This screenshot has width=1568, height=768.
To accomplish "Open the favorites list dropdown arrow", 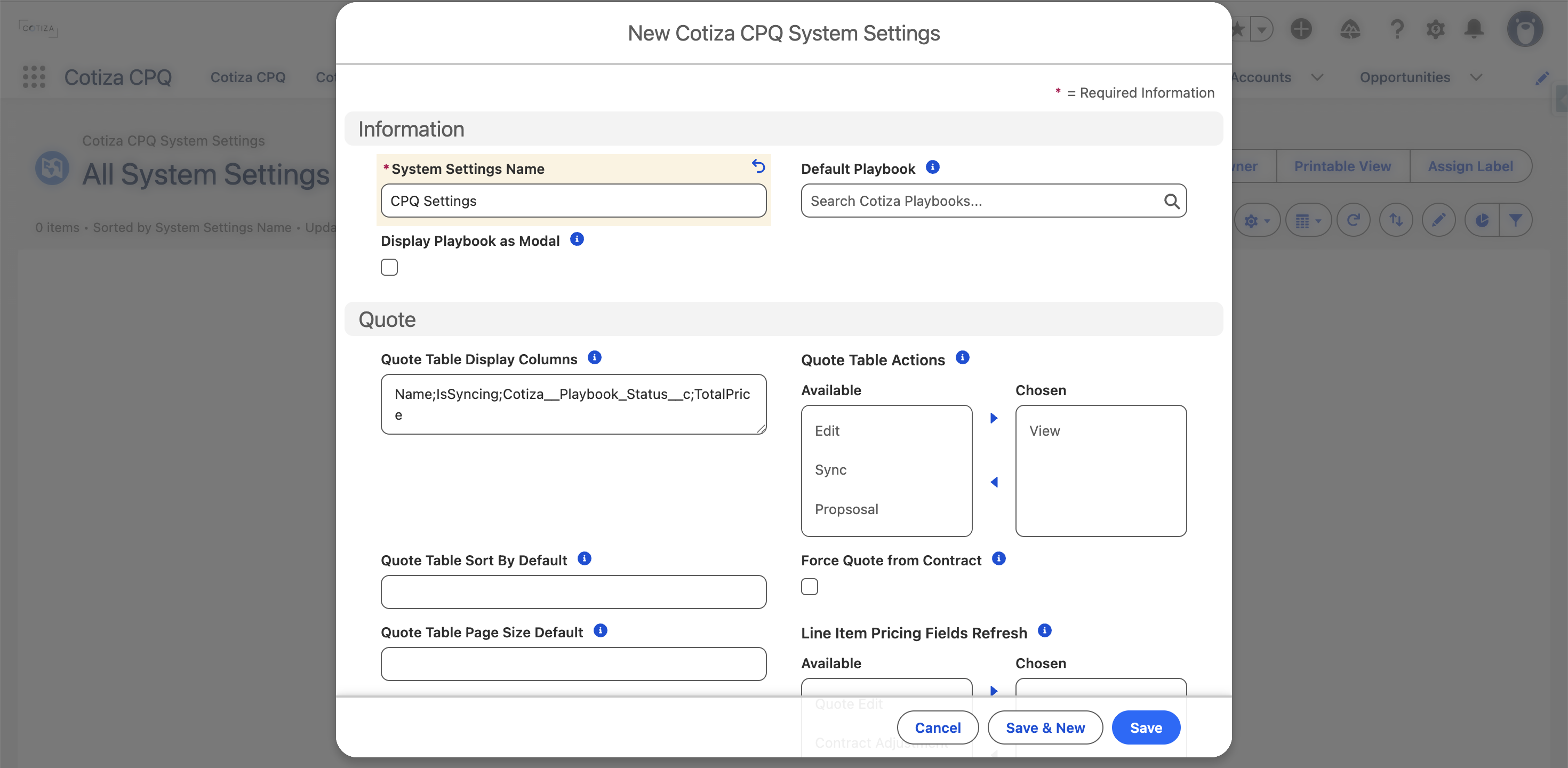I will click(x=1262, y=29).
